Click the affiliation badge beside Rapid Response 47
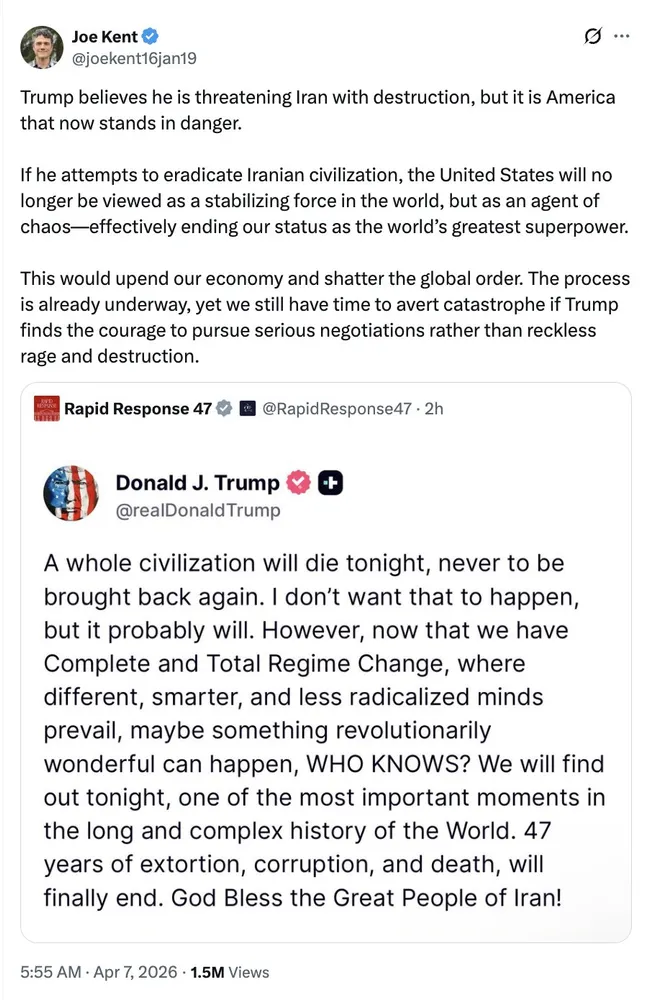Image resolution: width=645 pixels, height=1000 pixels. [x=248, y=408]
